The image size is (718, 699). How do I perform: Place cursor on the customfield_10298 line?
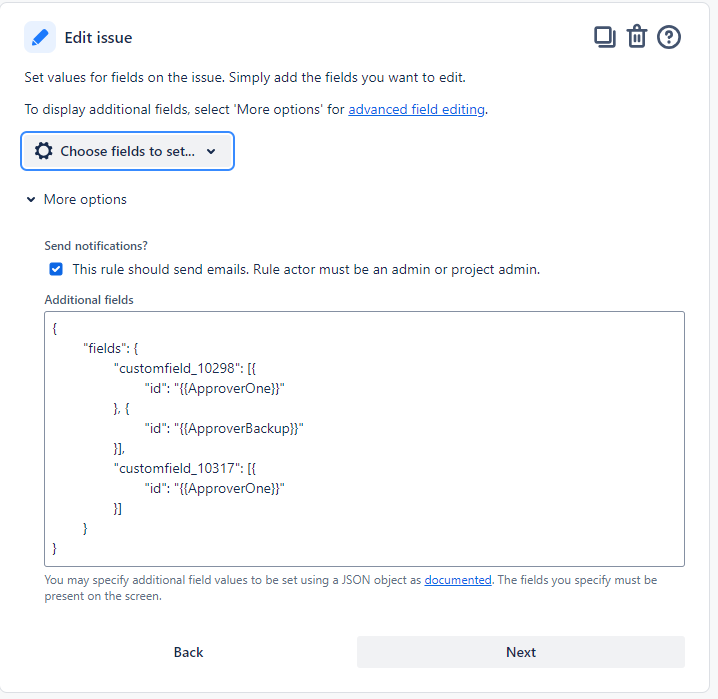[x=185, y=368]
